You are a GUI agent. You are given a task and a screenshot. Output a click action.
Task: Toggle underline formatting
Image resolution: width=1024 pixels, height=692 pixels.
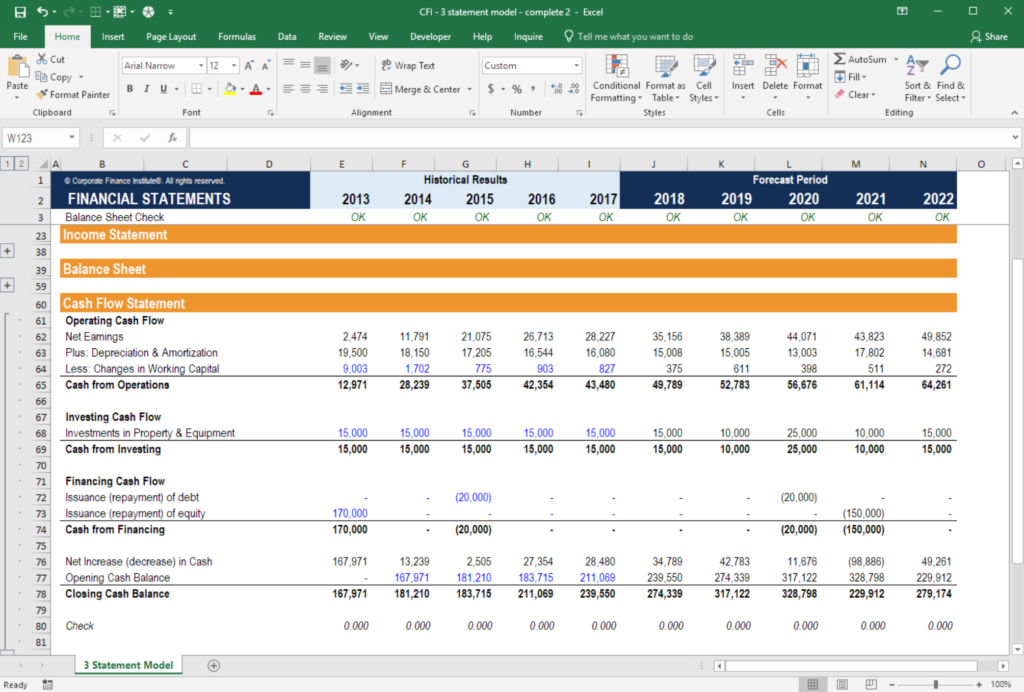point(163,88)
